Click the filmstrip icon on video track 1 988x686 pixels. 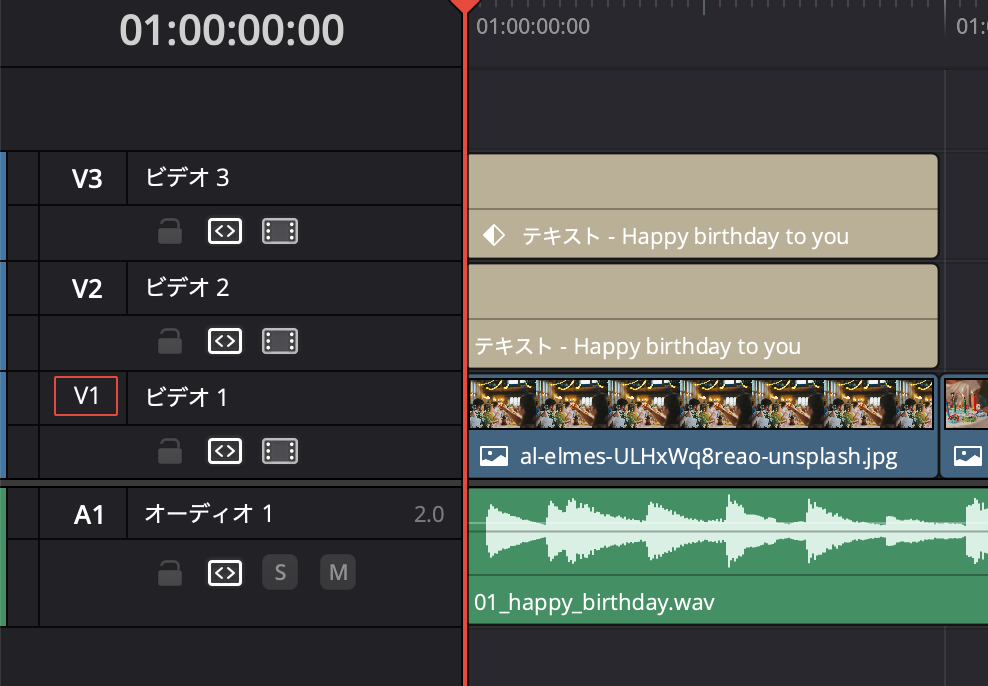tap(280, 451)
